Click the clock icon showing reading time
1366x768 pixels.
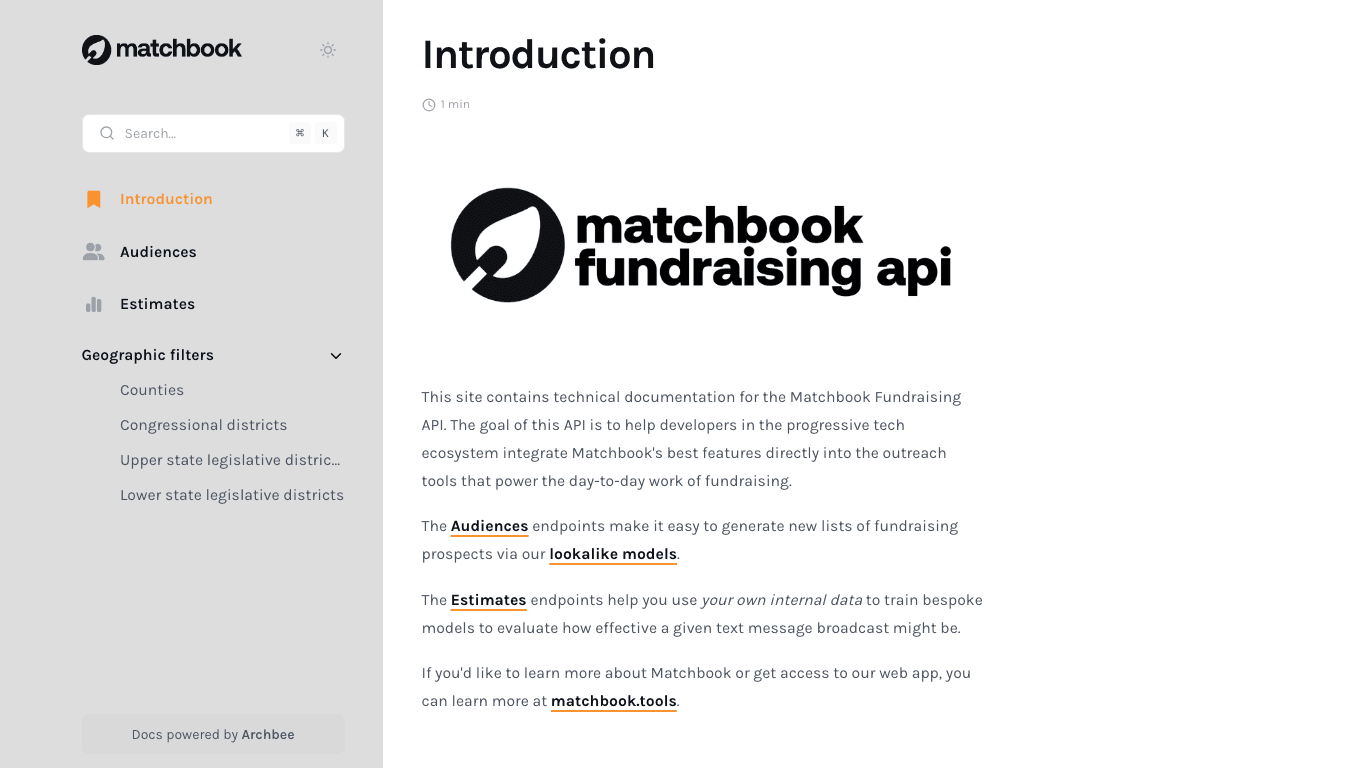point(428,104)
